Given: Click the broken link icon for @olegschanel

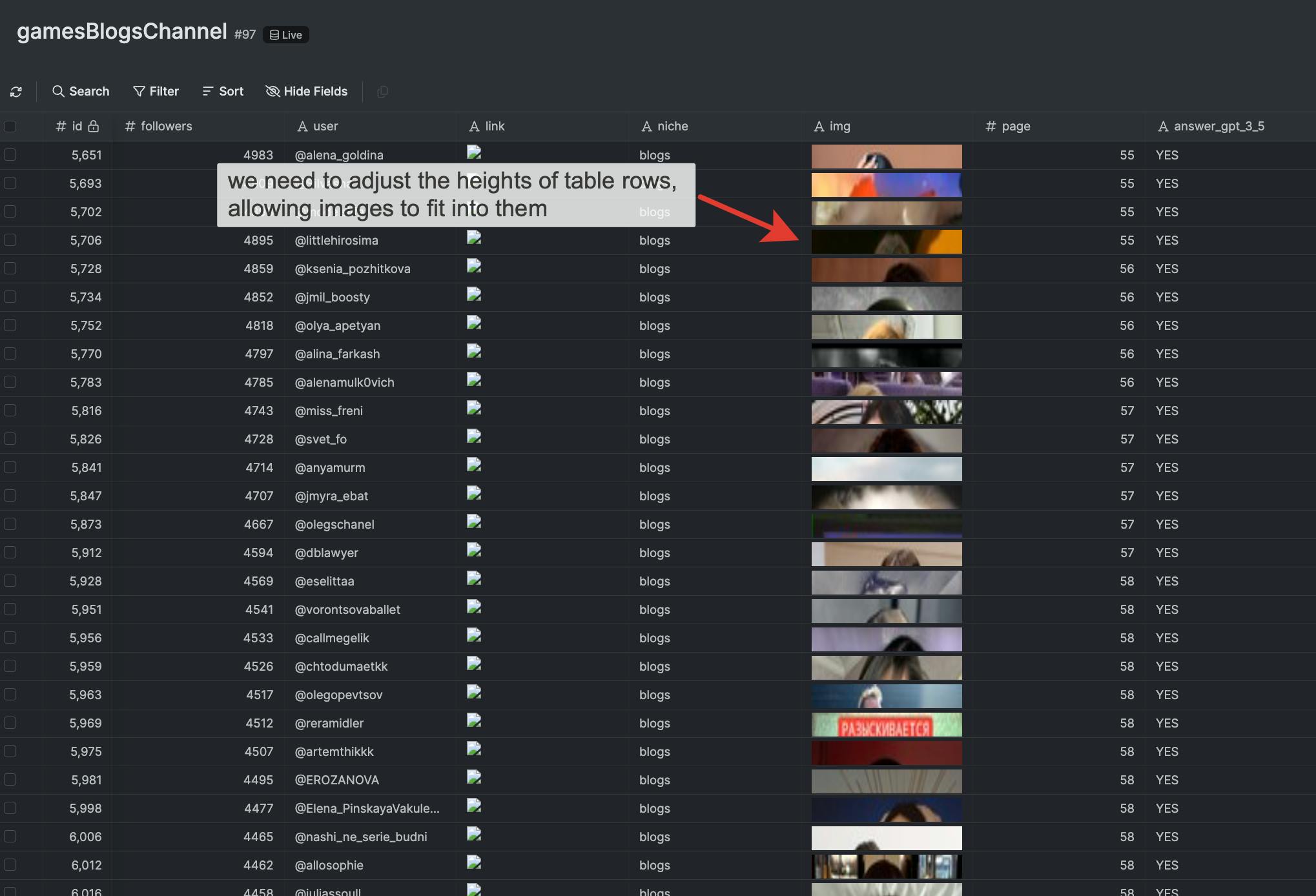Looking at the screenshot, I should coord(474,522).
